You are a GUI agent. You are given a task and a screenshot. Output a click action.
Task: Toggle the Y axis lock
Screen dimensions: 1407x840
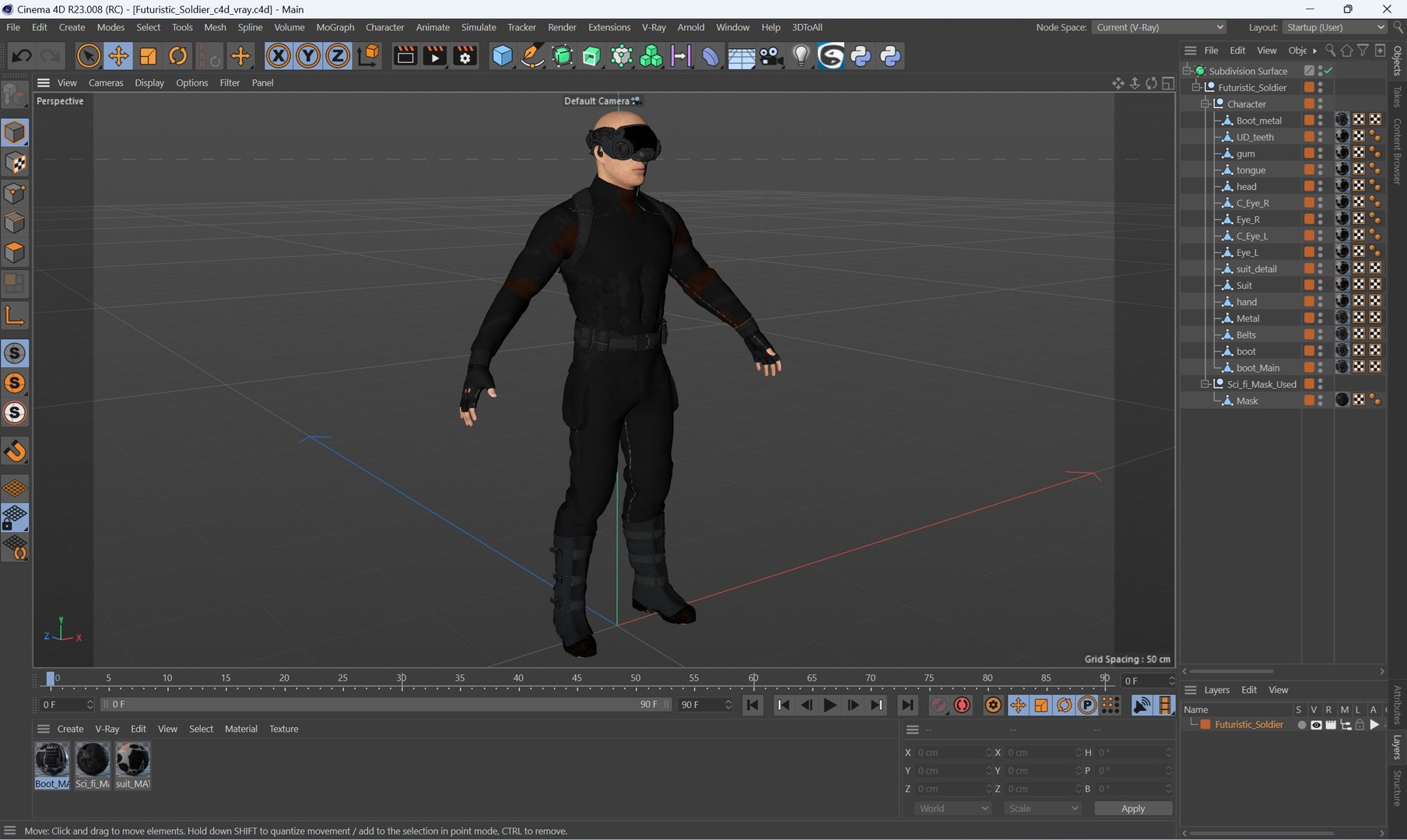click(x=308, y=56)
